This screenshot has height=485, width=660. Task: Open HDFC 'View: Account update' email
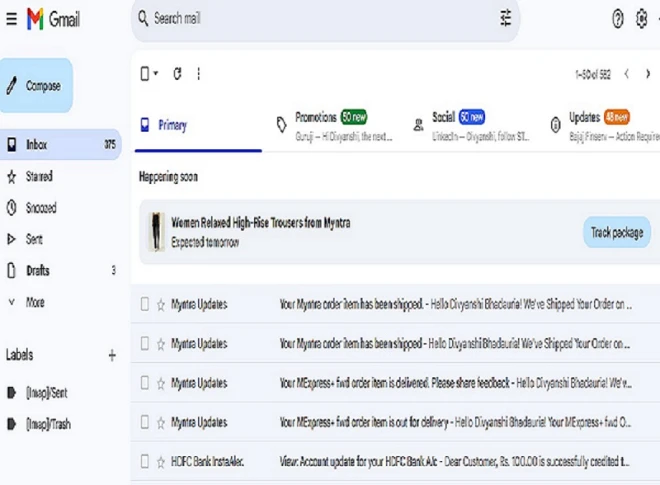tap(396, 461)
